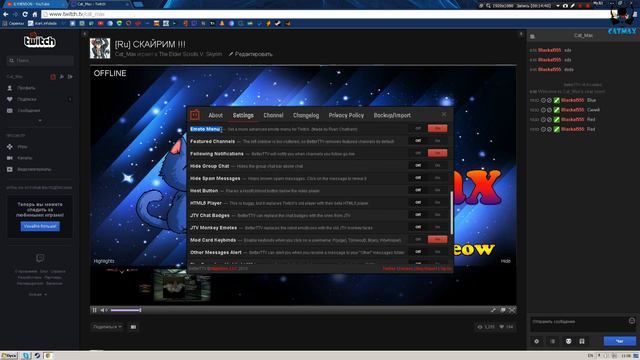Open the BetterTTV emote menu face icon

coord(568,341)
